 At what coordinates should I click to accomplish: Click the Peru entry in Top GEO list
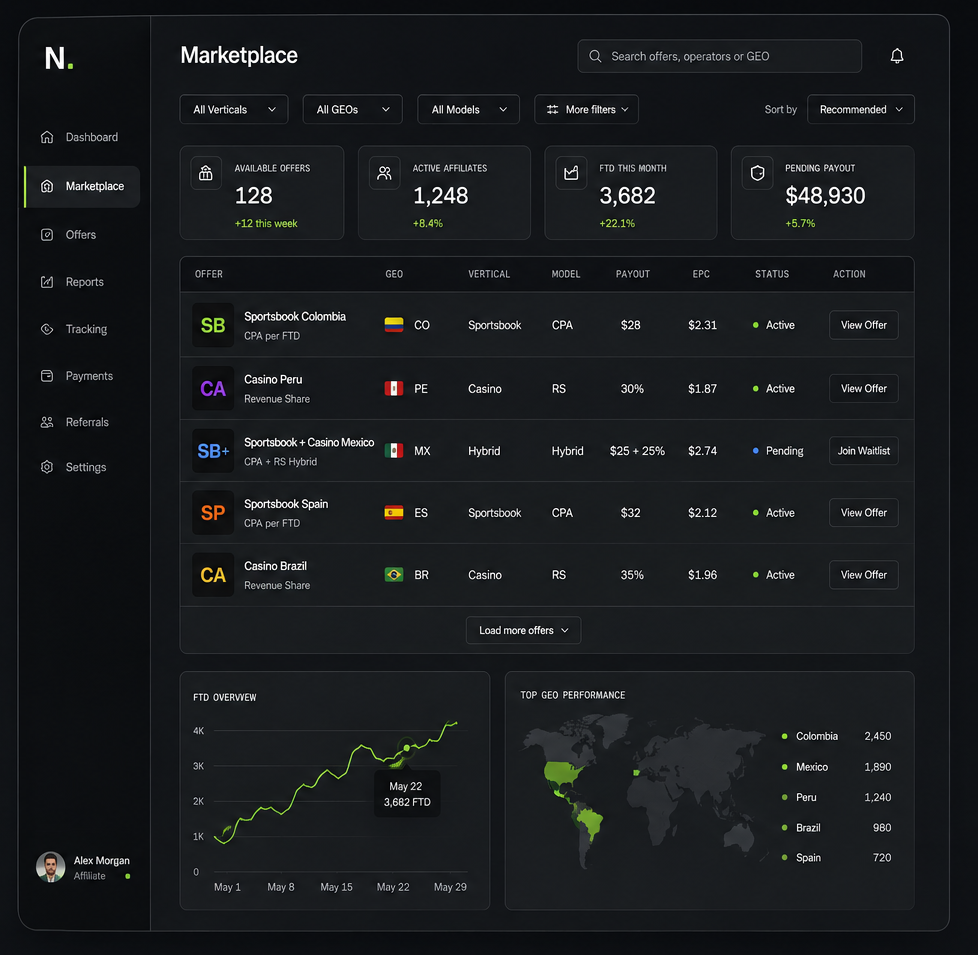(x=836, y=798)
